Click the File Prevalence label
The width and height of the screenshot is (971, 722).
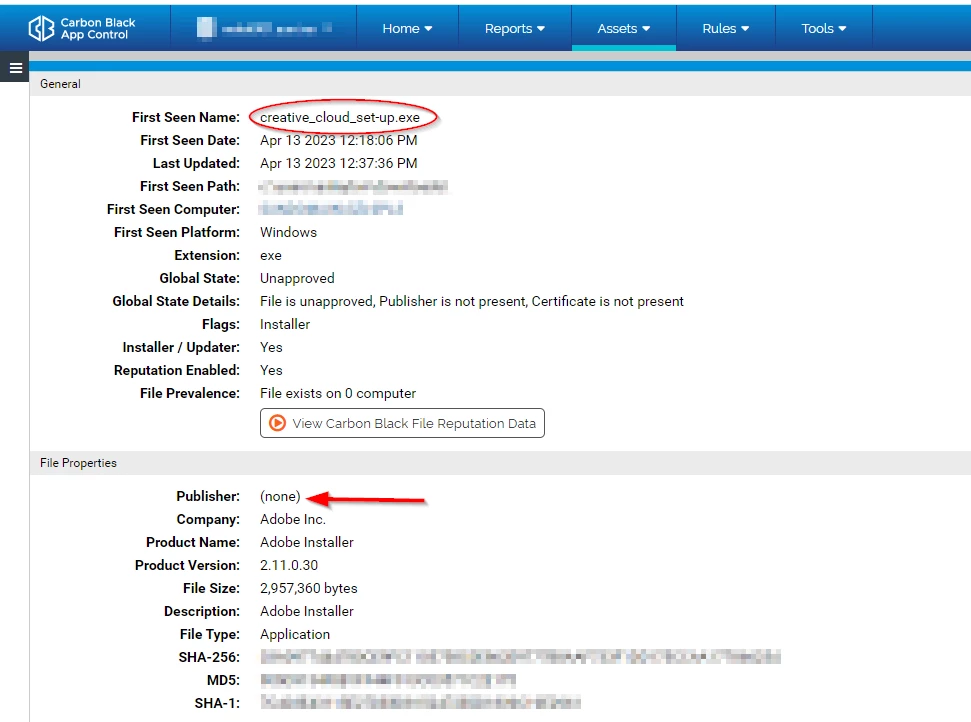(189, 393)
